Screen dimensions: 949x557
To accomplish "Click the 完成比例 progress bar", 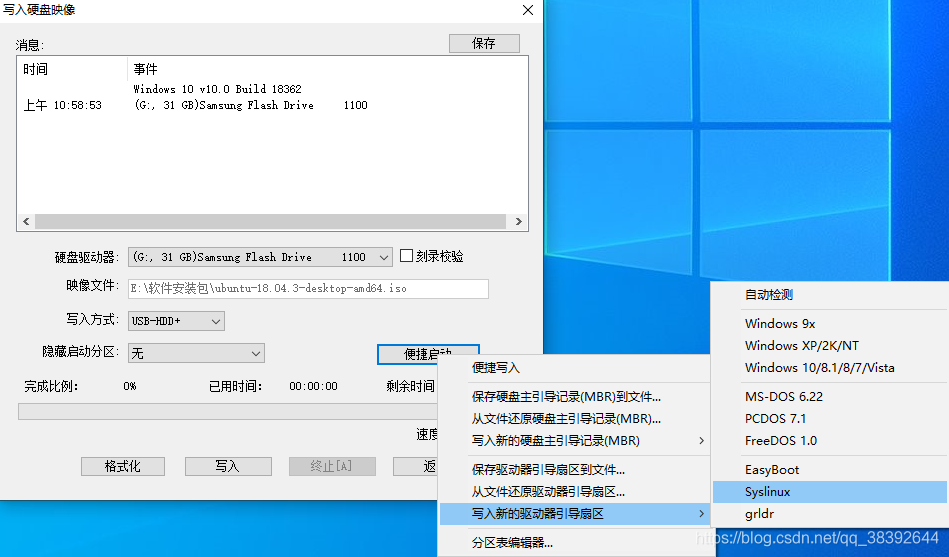I will pyautogui.click(x=228, y=412).
